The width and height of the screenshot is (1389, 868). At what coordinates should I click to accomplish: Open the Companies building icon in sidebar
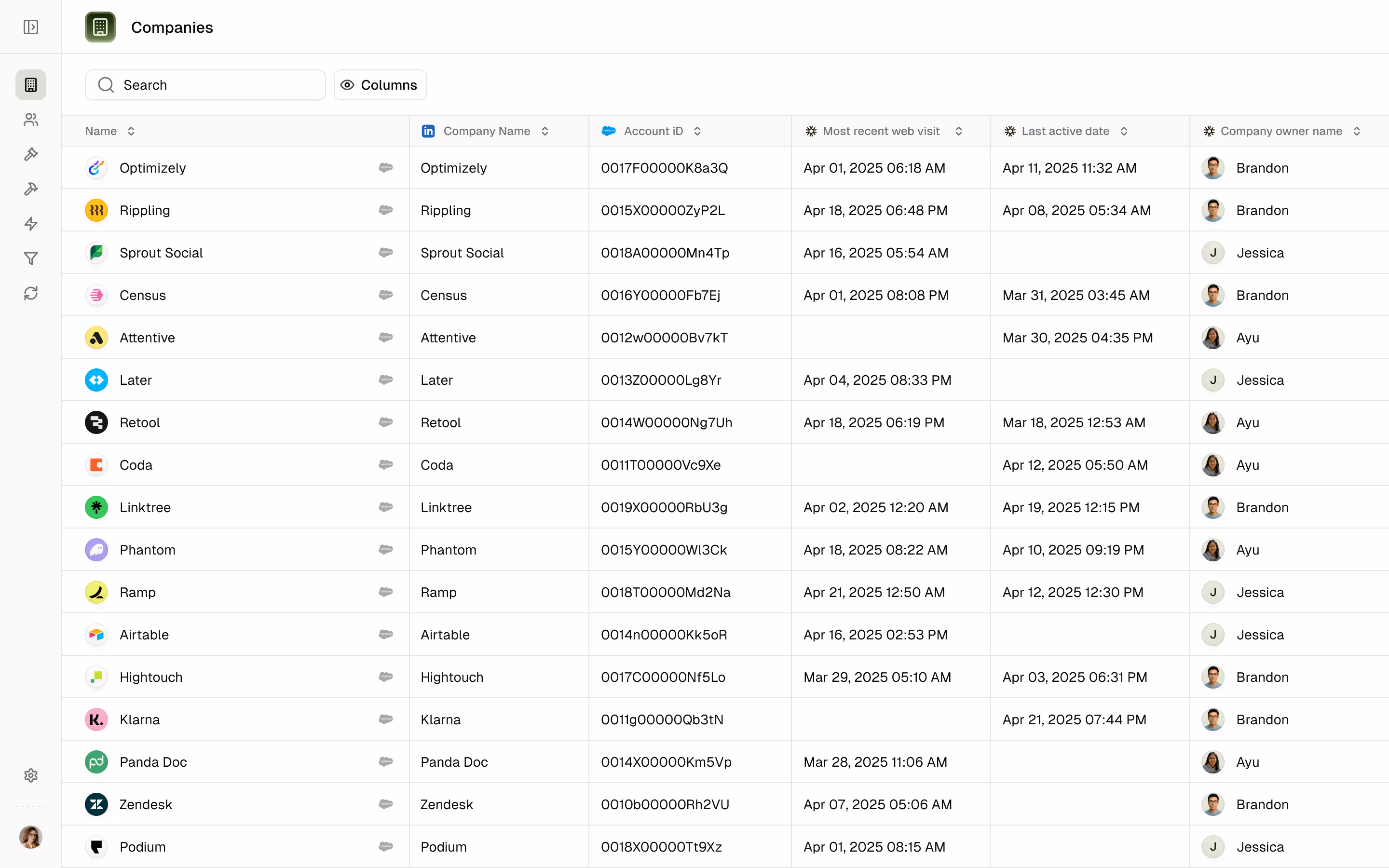(x=31, y=85)
